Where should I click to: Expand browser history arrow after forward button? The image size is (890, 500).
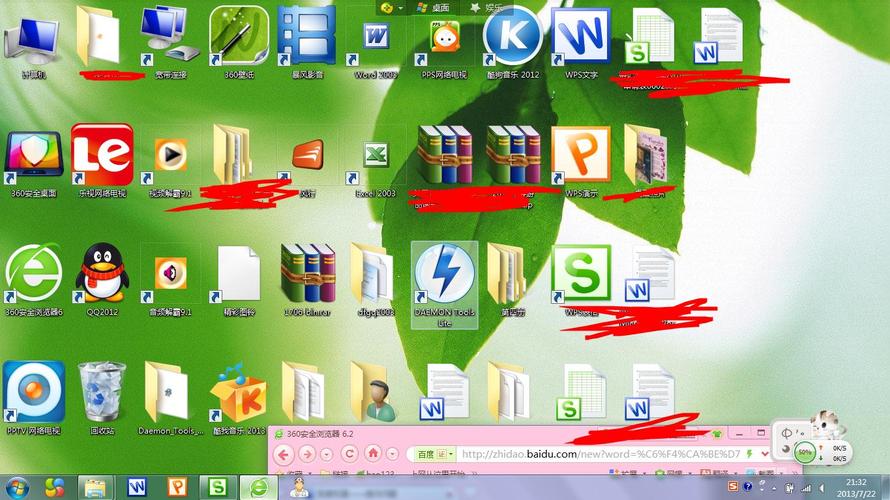tap(329, 454)
